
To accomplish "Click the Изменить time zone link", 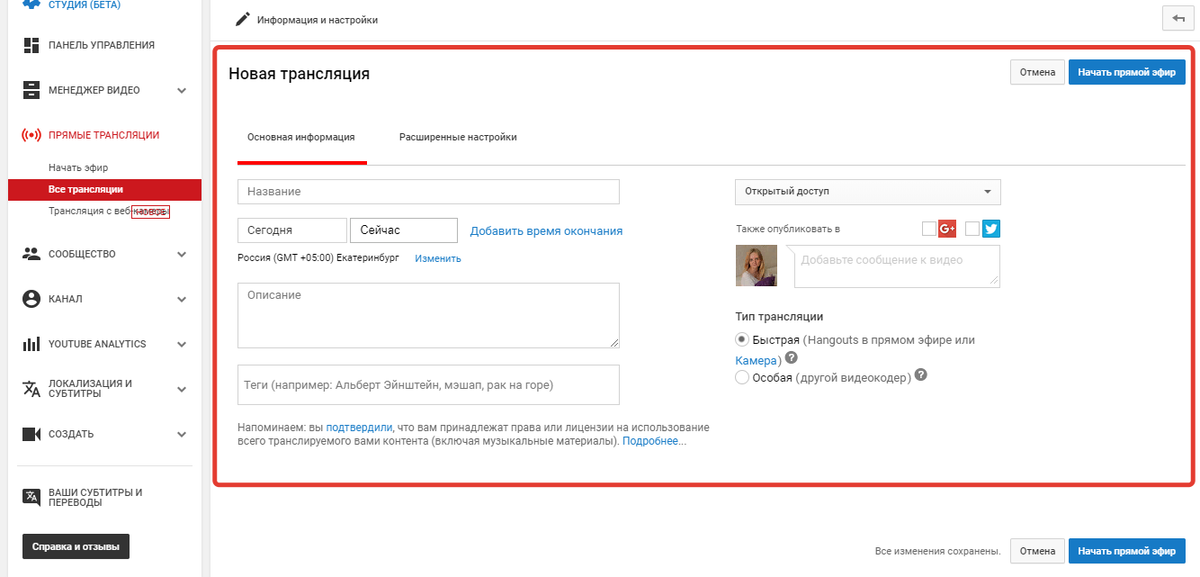I will coord(438,258).
